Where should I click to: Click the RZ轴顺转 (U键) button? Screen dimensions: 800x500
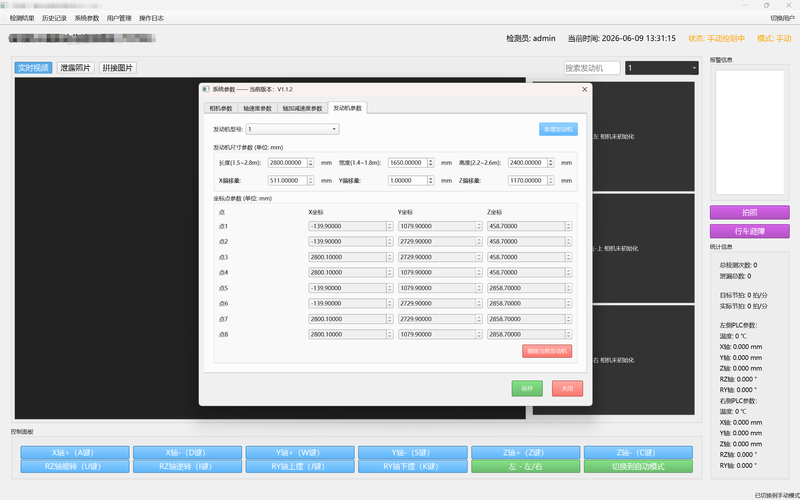pos(75,466)
